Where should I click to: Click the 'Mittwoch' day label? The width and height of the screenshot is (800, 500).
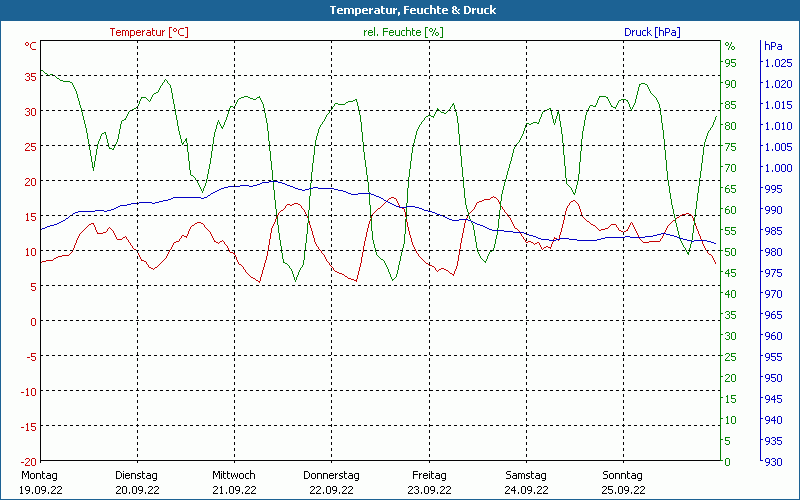click(234, 476)
